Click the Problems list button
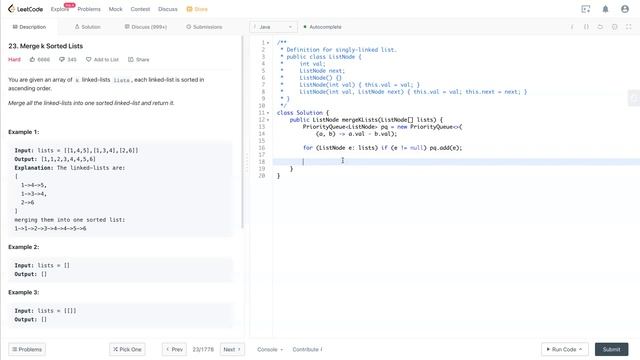640x360 pixels. [x=27, y=349]
